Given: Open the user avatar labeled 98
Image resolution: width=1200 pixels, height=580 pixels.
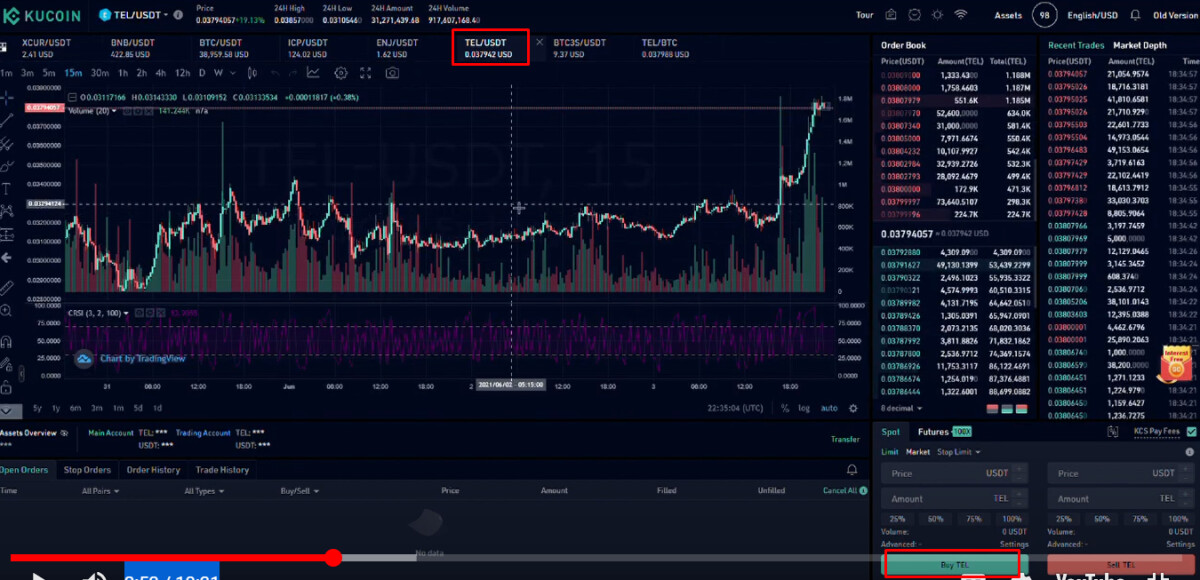Looking at the screenshot, I should click(x=1046, y=16).
